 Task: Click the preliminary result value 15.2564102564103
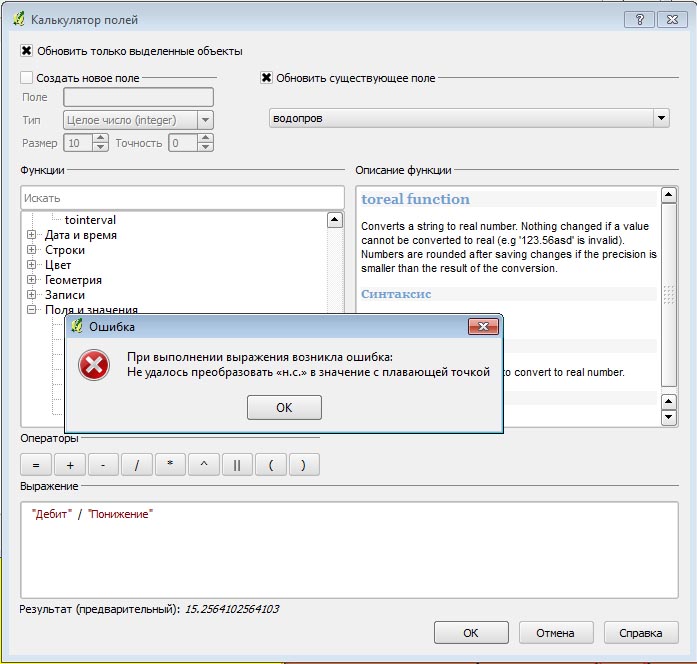(x=232, y=609)
